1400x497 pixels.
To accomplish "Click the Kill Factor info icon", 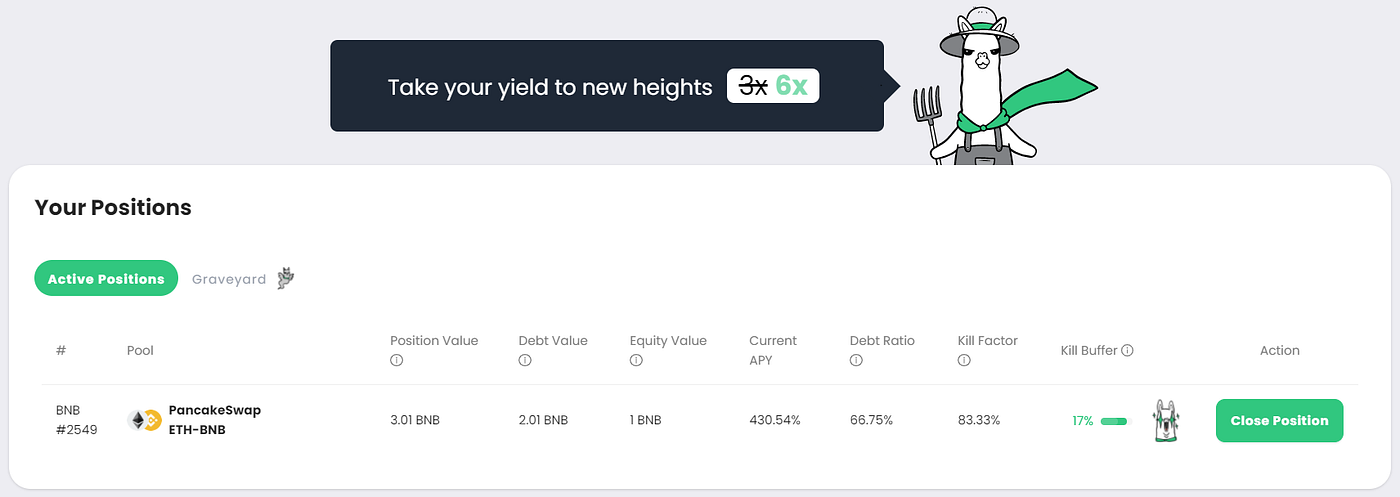I will (963, 361).
